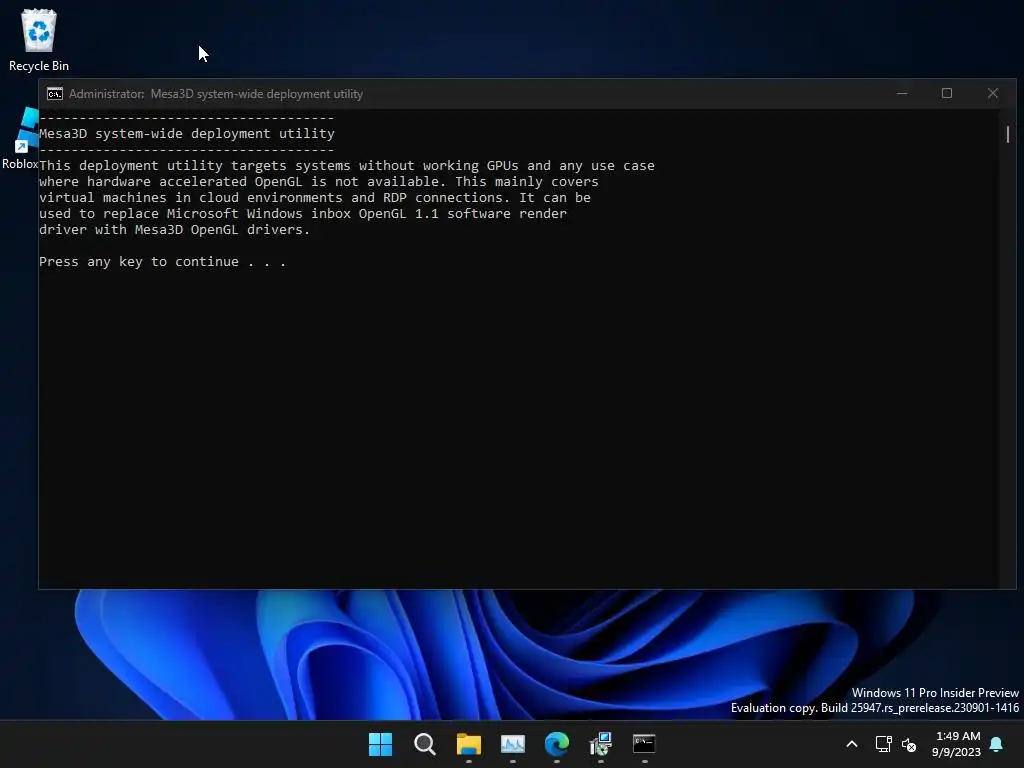Open the performance monitor app in taskbar
The height and width of the screenshot is (768, 1024).
pyautogui.click(x=513, y=744)
